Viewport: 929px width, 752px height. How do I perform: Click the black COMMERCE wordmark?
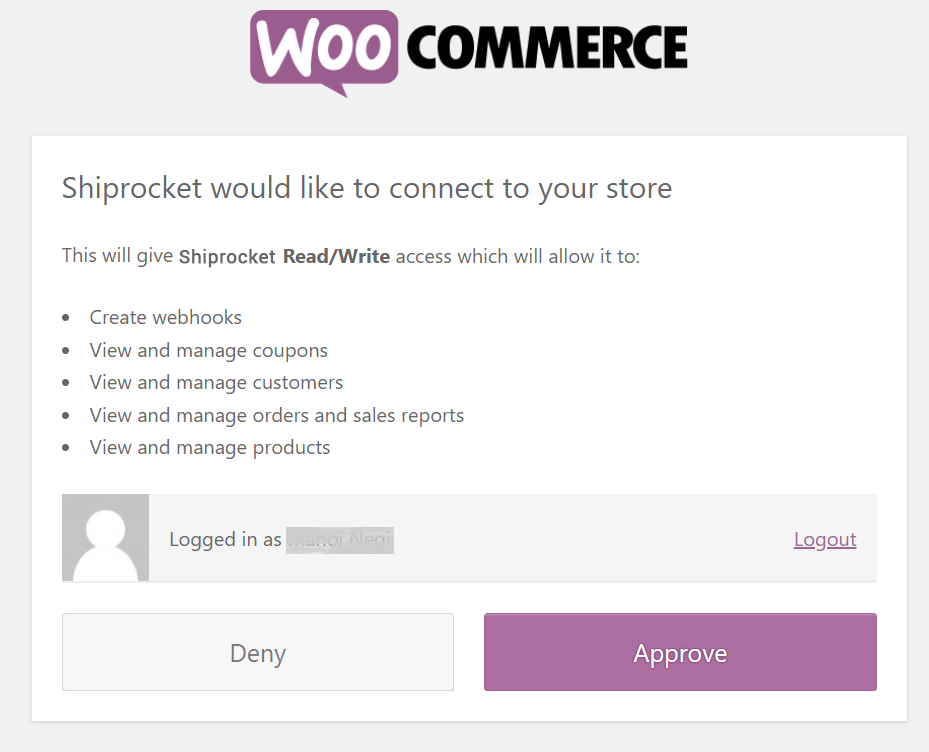[x=547, y=47]
